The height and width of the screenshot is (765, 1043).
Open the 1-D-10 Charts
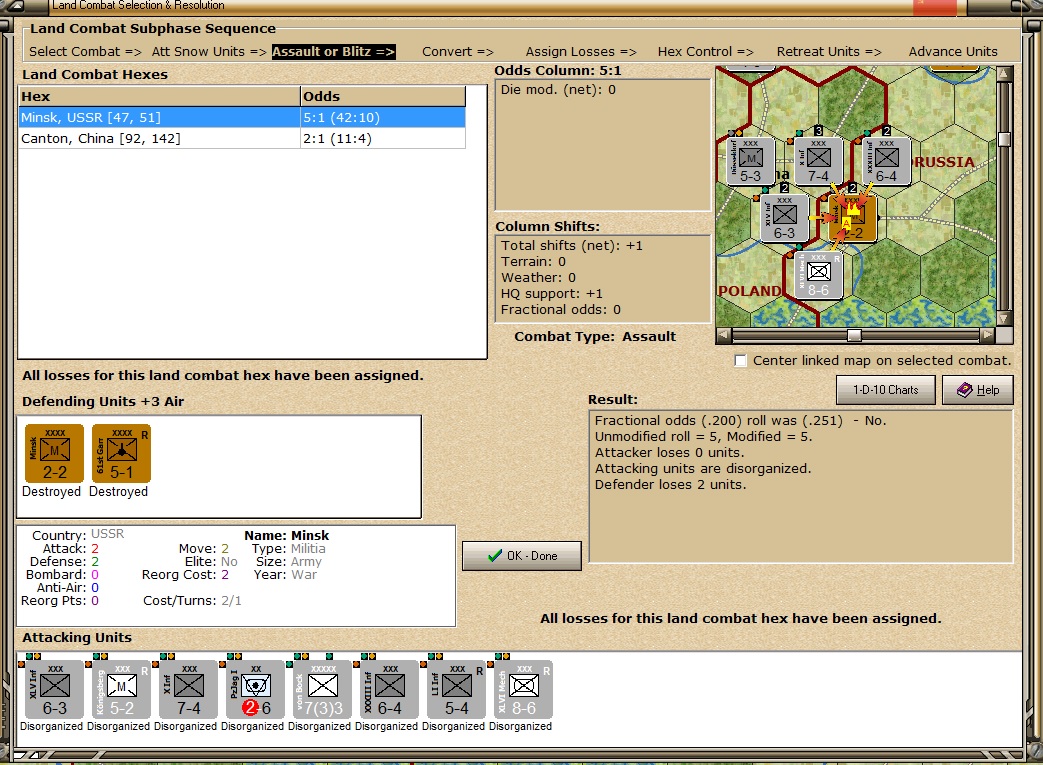click(885, 390)
